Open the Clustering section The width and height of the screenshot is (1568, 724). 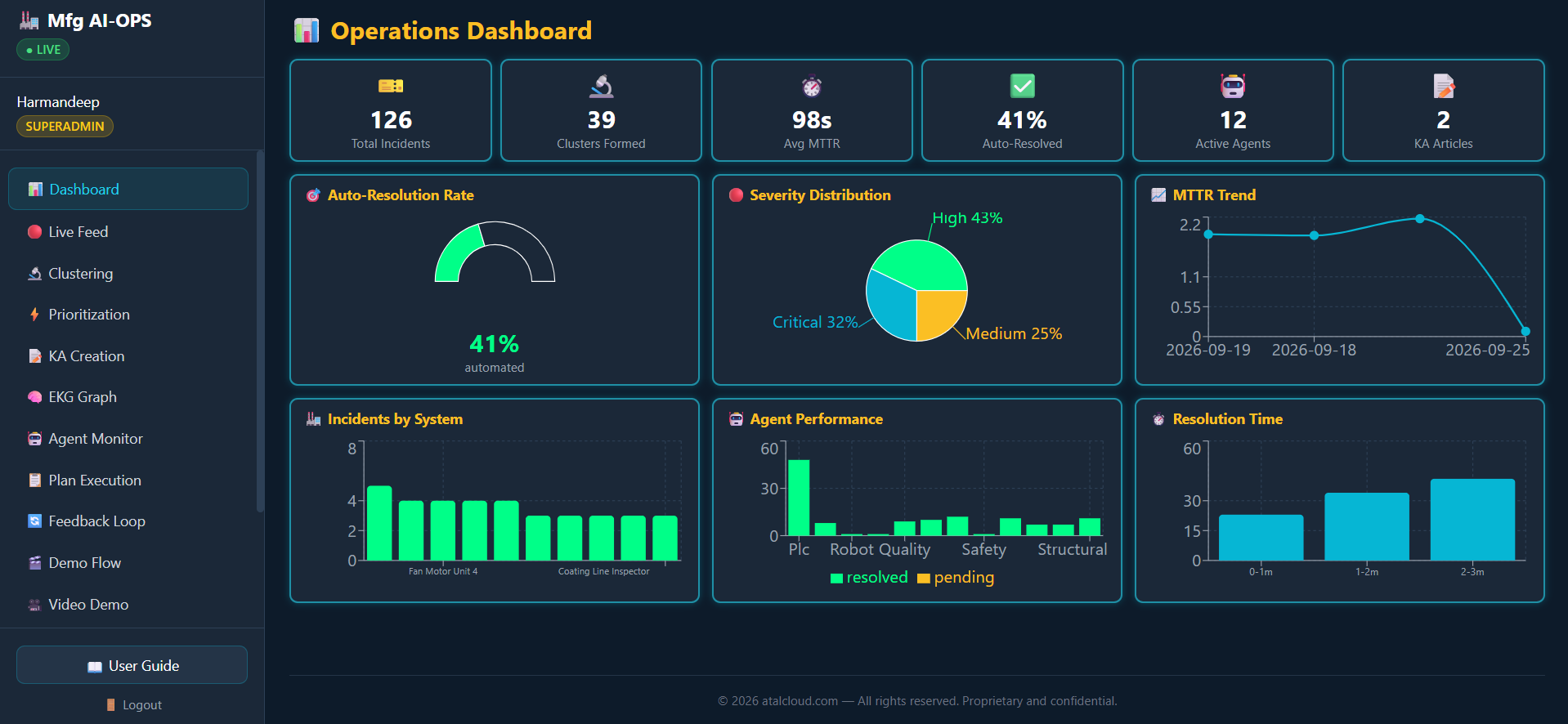coord(128,273)
